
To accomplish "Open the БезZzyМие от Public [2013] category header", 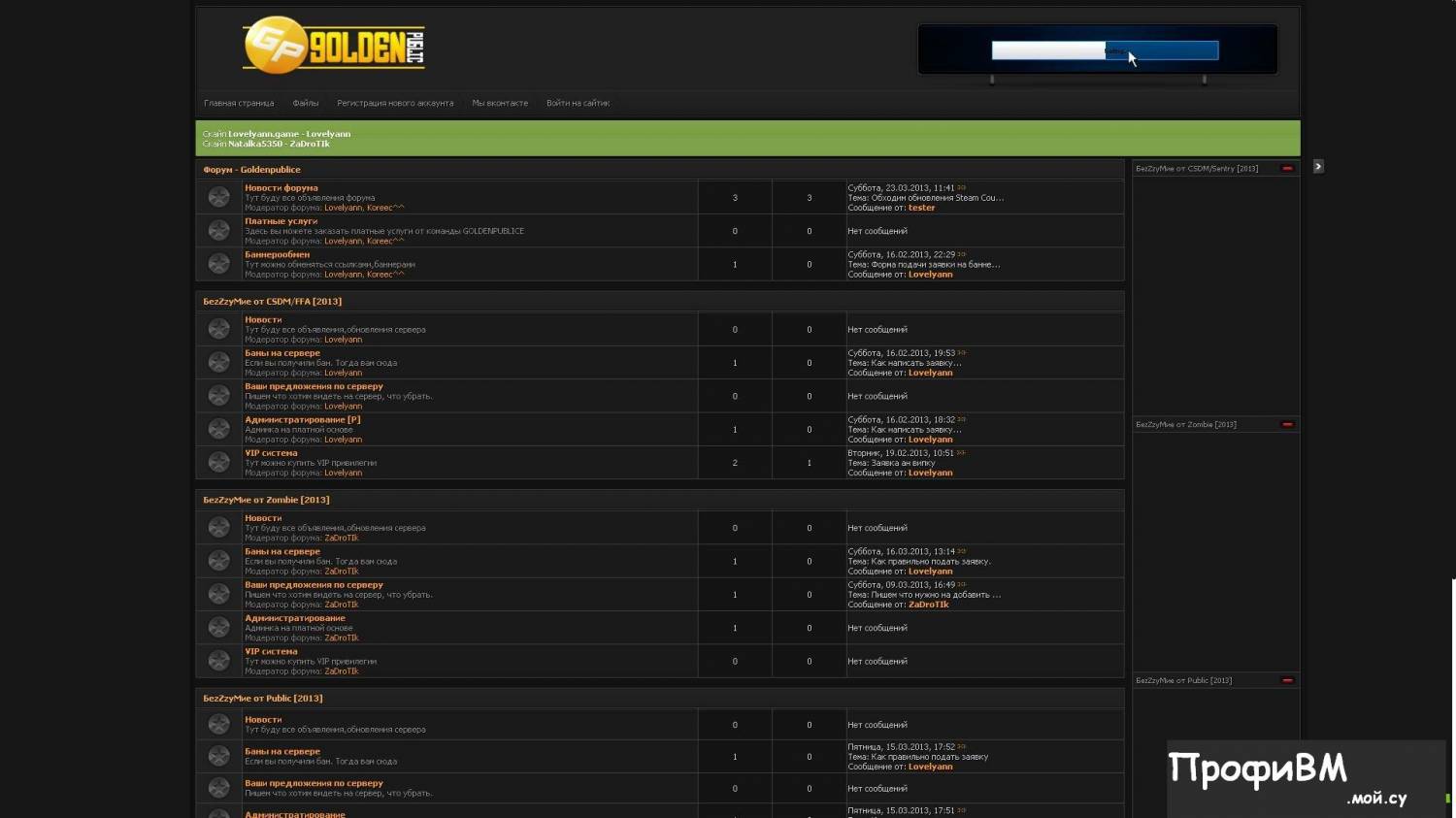I will click(x=262, y=699).
